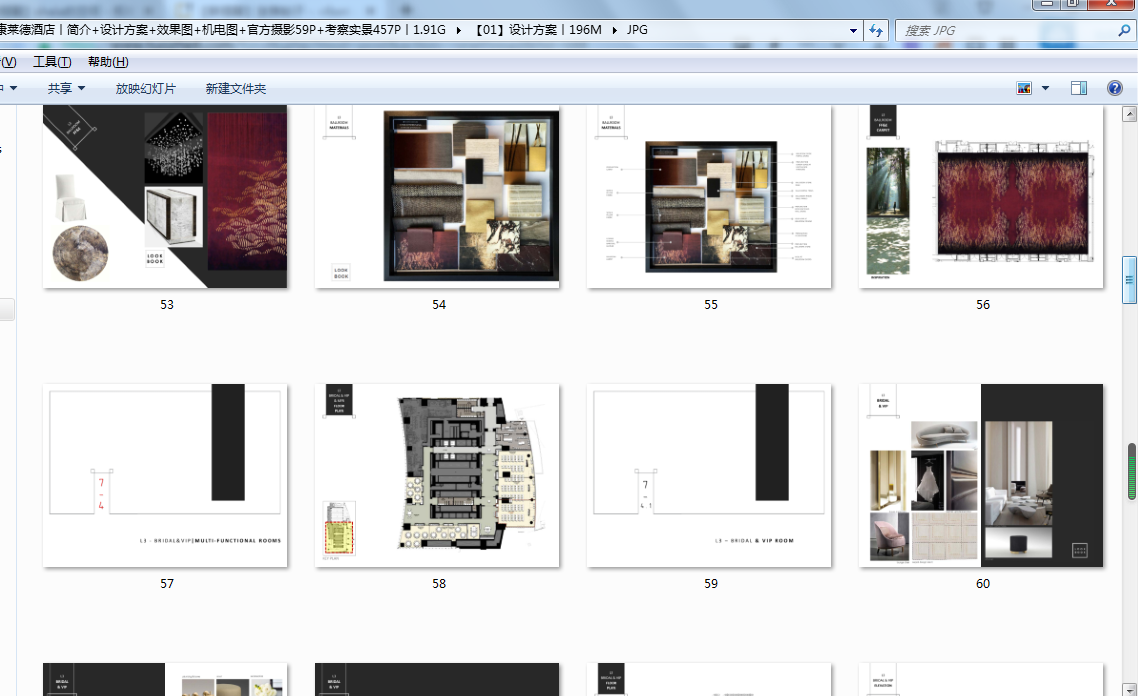Select thumbnail 55 image

point(709,197)
